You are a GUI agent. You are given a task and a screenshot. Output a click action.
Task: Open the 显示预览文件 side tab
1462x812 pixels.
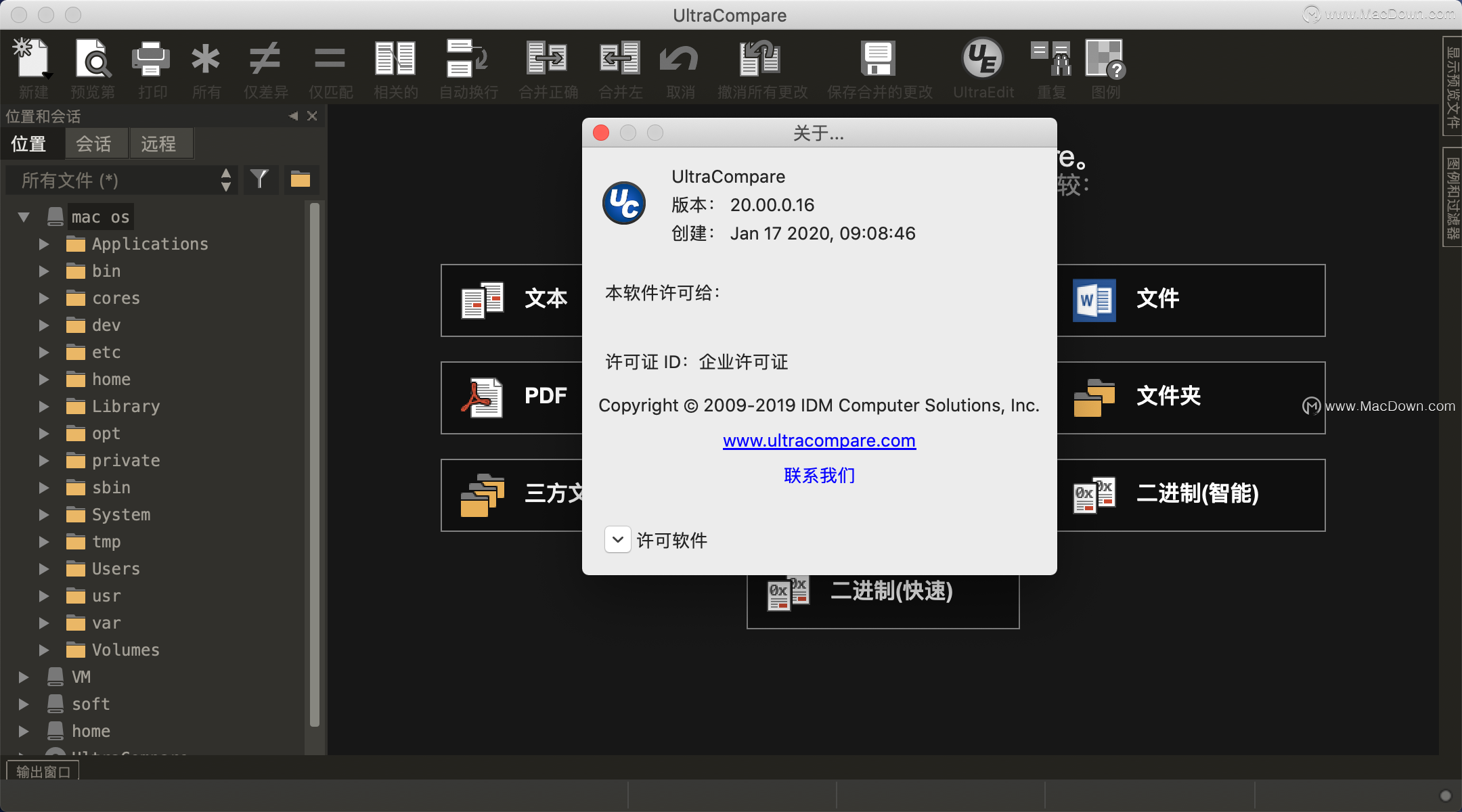coord(1453,87)
